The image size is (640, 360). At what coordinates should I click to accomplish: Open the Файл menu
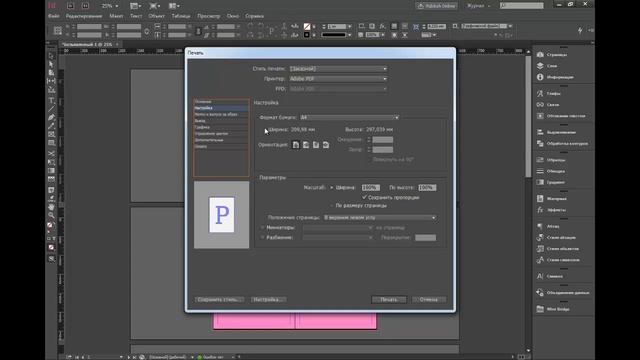click(53, 16)
